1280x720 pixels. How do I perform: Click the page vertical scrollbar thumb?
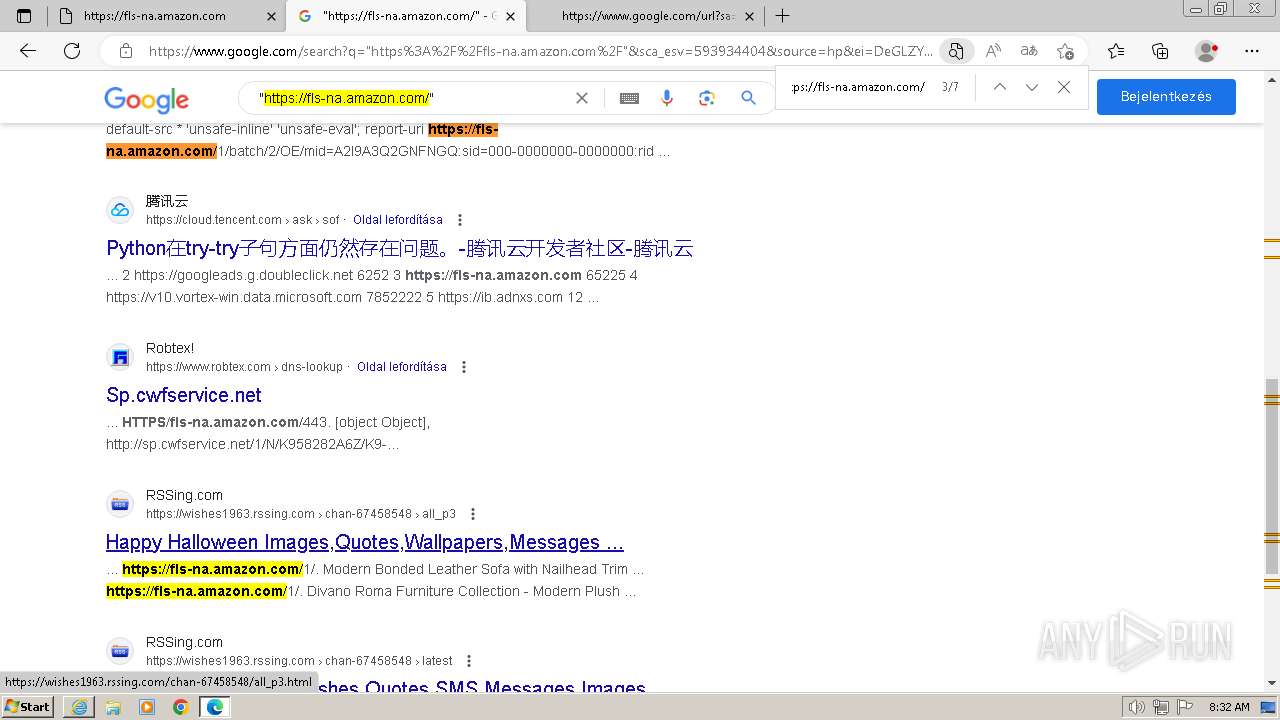(x=1272, y=477)
